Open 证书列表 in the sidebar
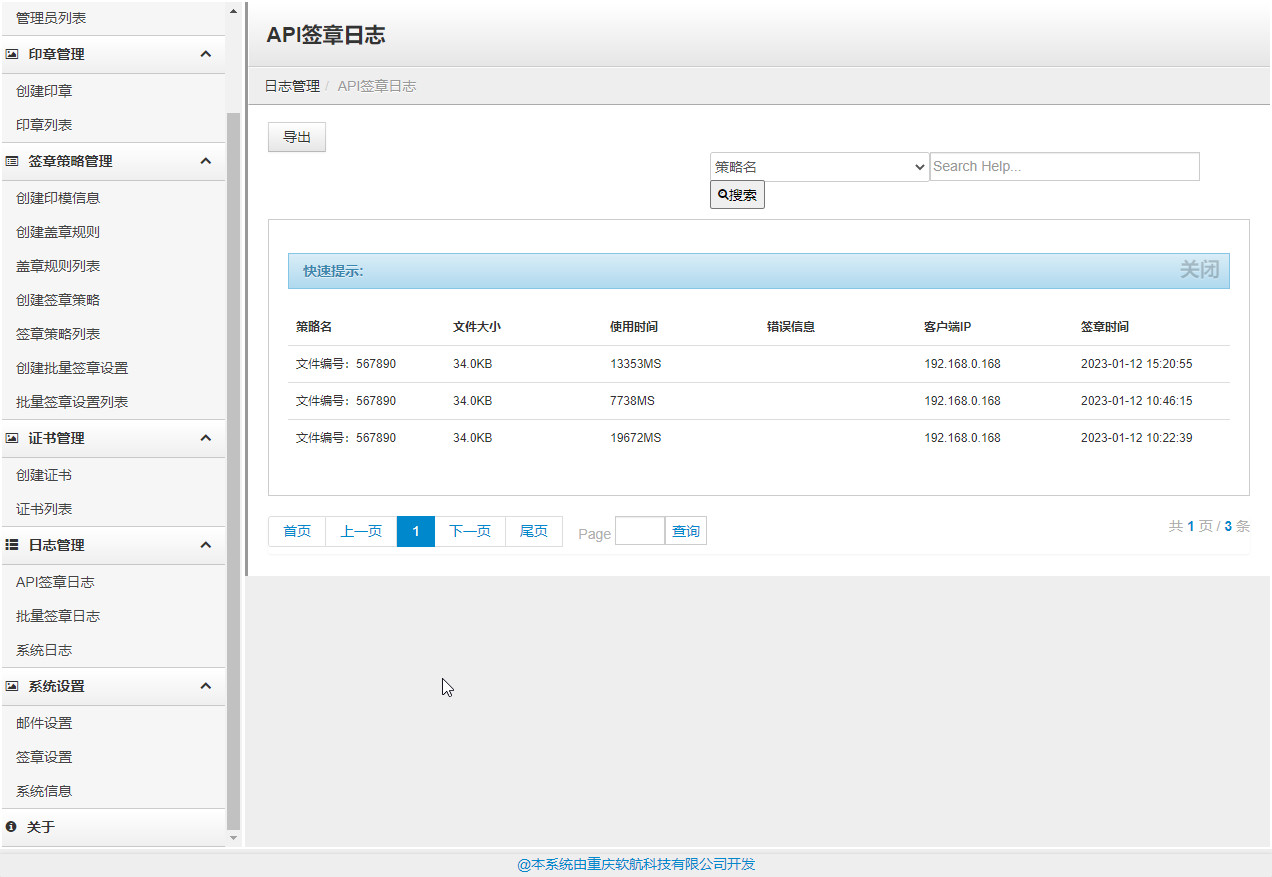 44,509
